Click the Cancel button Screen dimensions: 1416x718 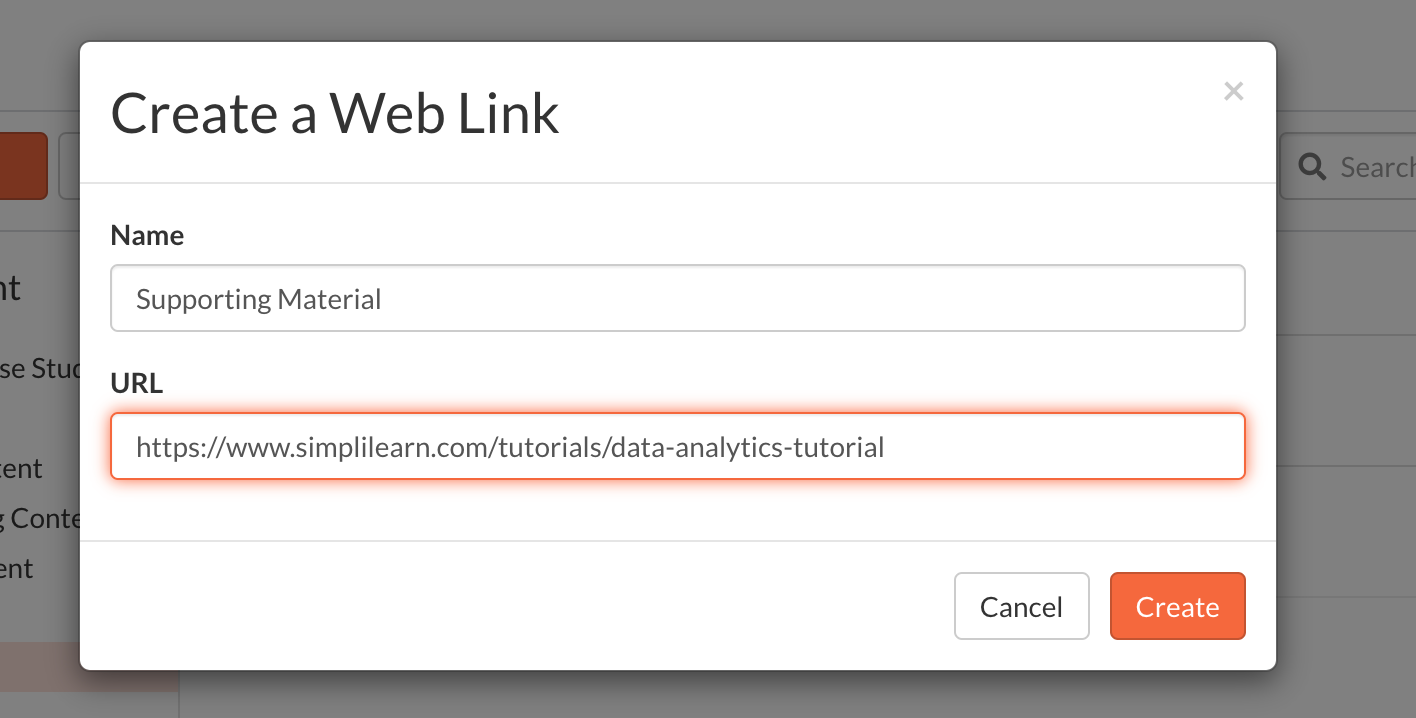[x=1021, y=606]
